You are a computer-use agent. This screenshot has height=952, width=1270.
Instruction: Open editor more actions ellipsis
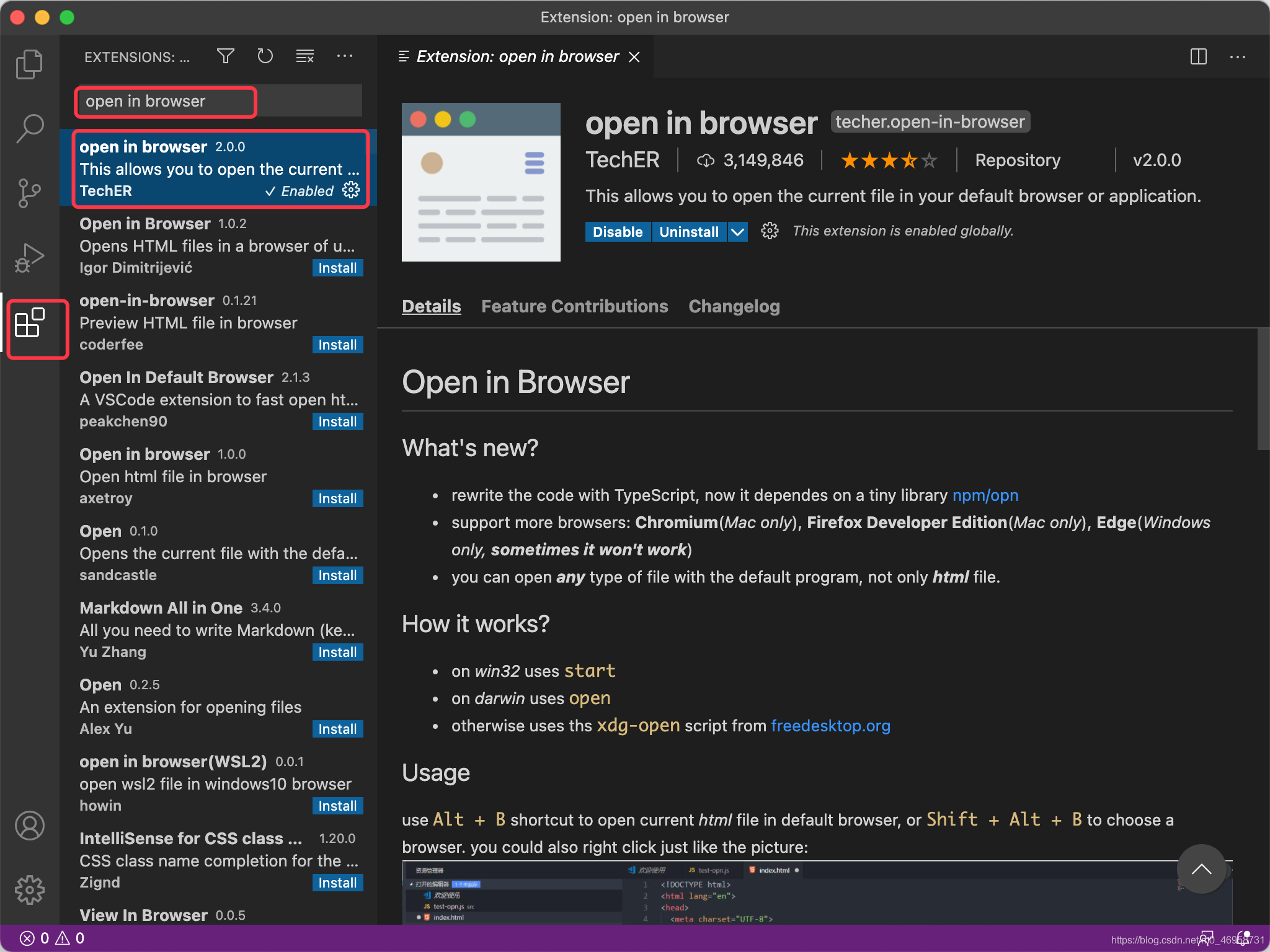coord(1238,56)
